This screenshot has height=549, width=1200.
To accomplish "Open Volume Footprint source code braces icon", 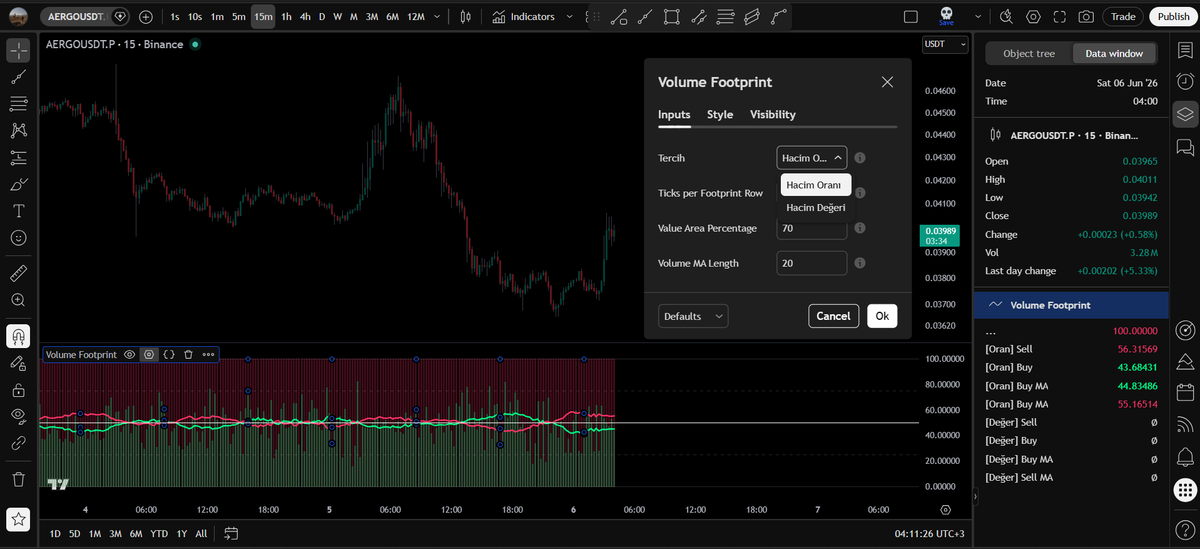I will coord(169,354).
